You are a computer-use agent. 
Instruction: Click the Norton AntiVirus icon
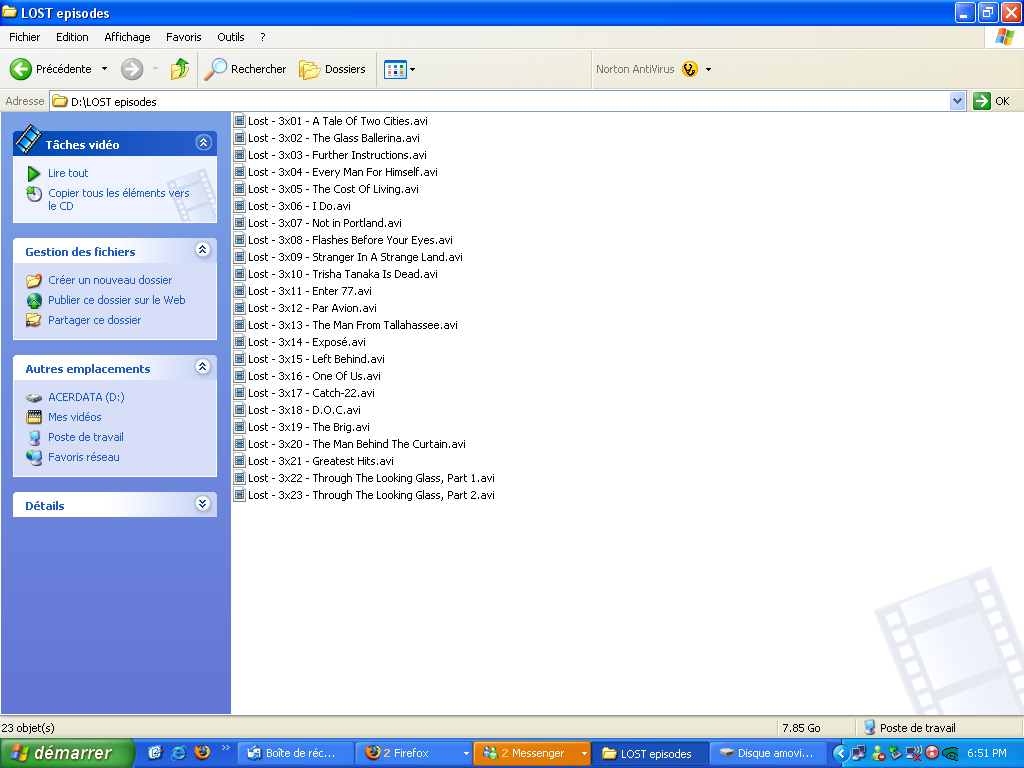690,69
